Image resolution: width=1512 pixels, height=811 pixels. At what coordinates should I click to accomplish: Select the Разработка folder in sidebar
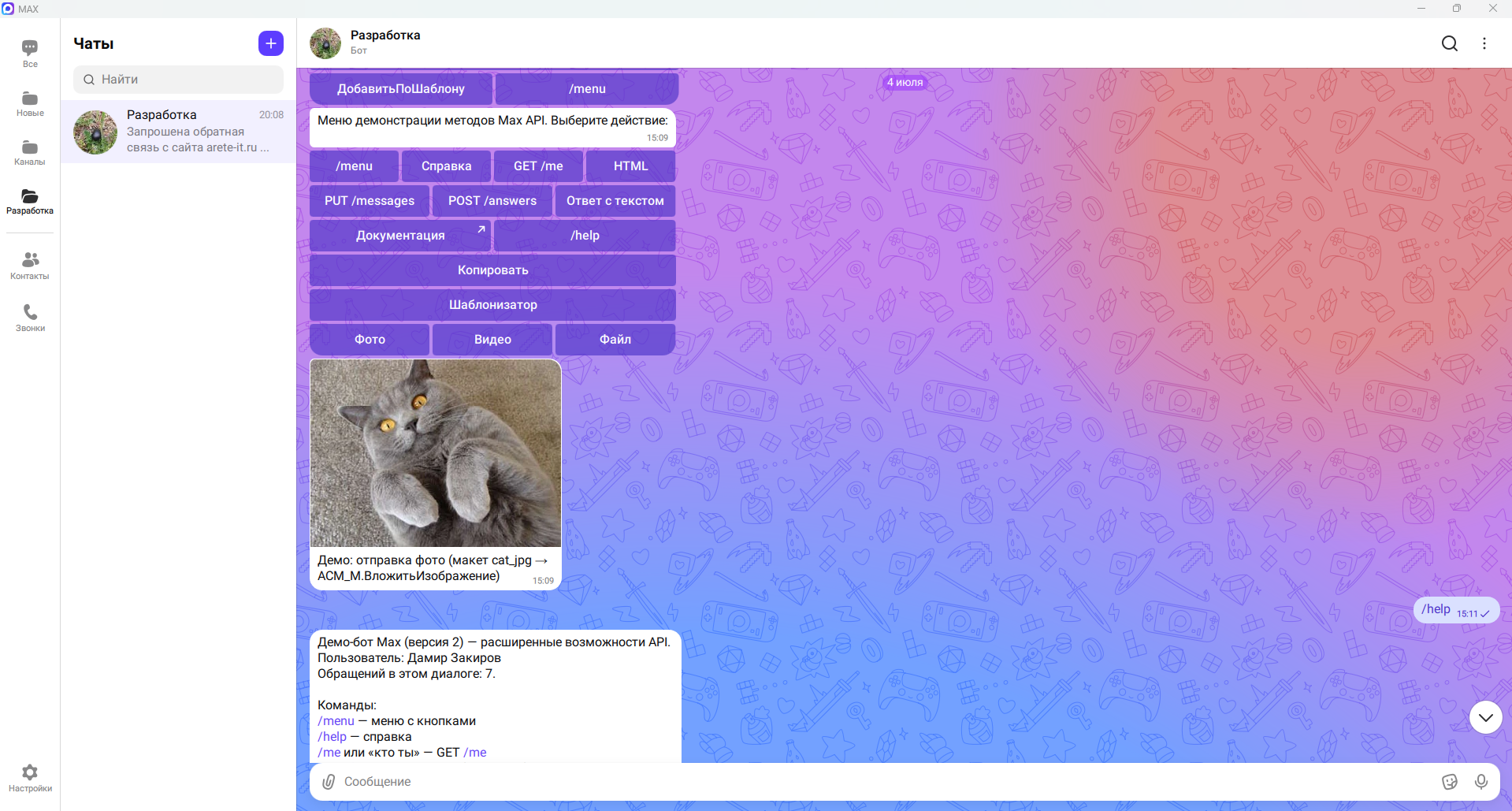point(30,201)
